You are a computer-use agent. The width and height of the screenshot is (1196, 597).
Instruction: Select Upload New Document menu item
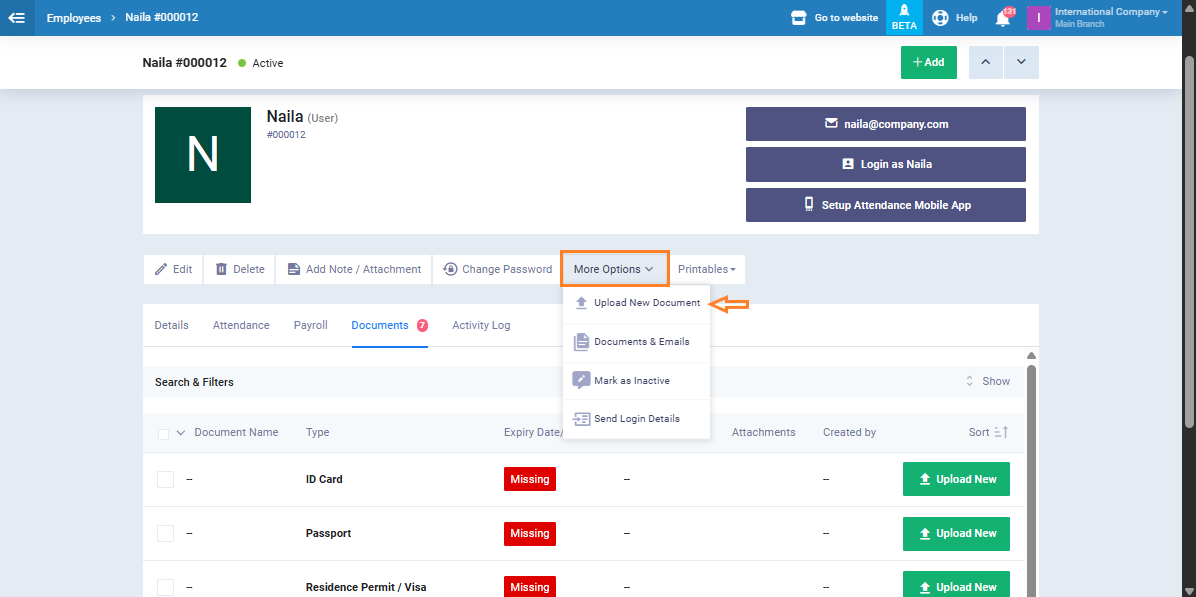(646, 303)
